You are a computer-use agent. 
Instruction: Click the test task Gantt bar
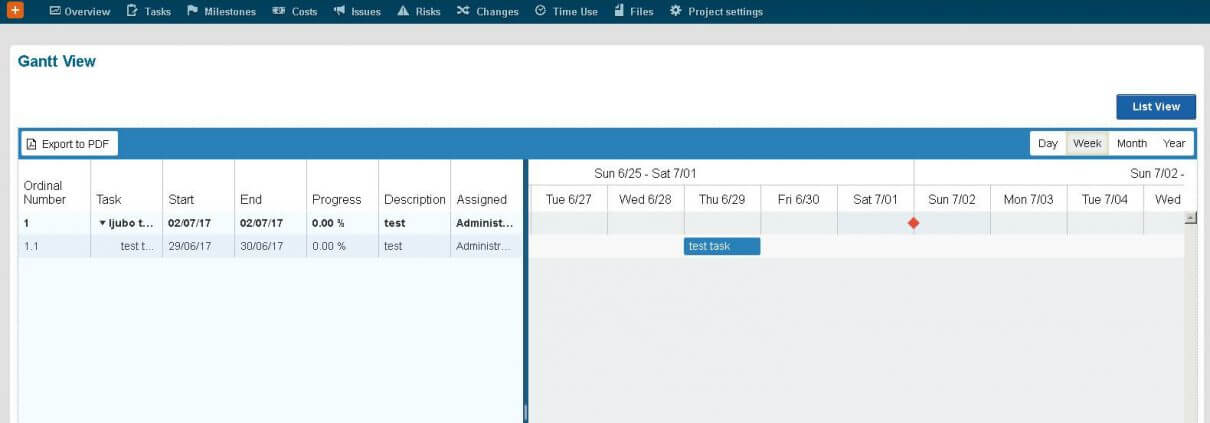[722, 246]
